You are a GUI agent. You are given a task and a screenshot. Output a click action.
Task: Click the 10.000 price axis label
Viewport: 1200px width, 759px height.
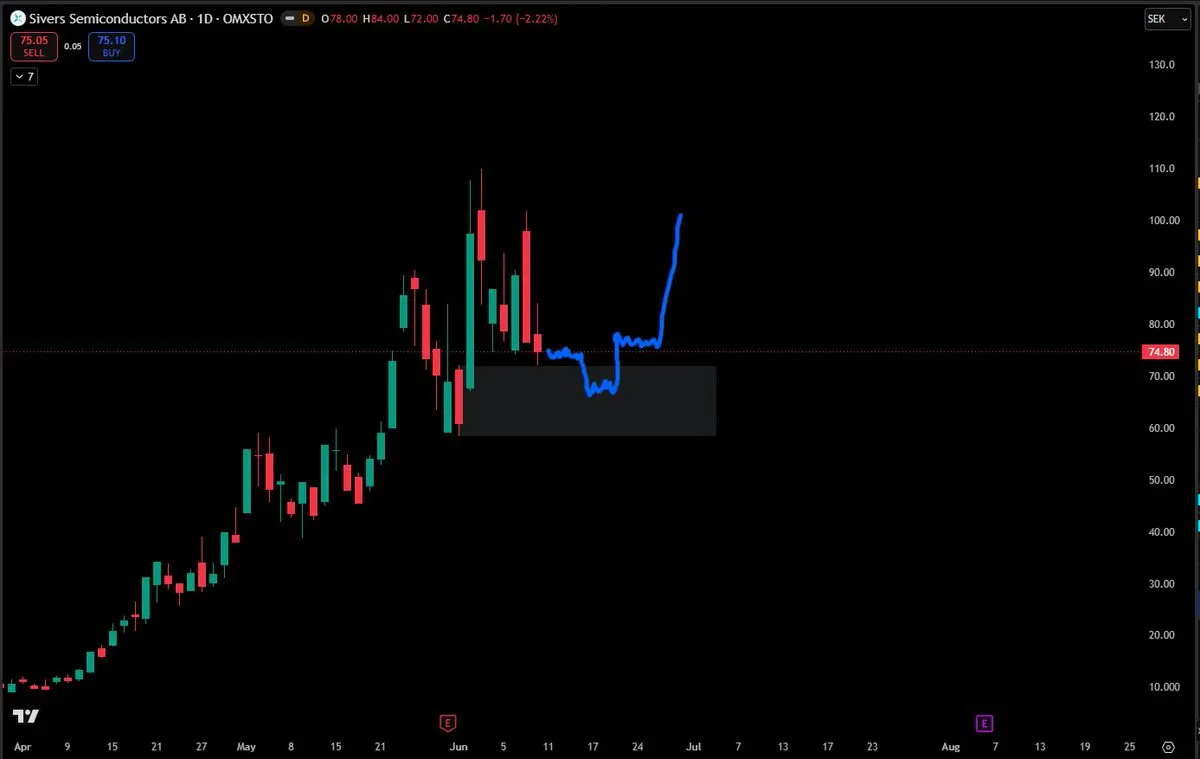coord(1162,687)
